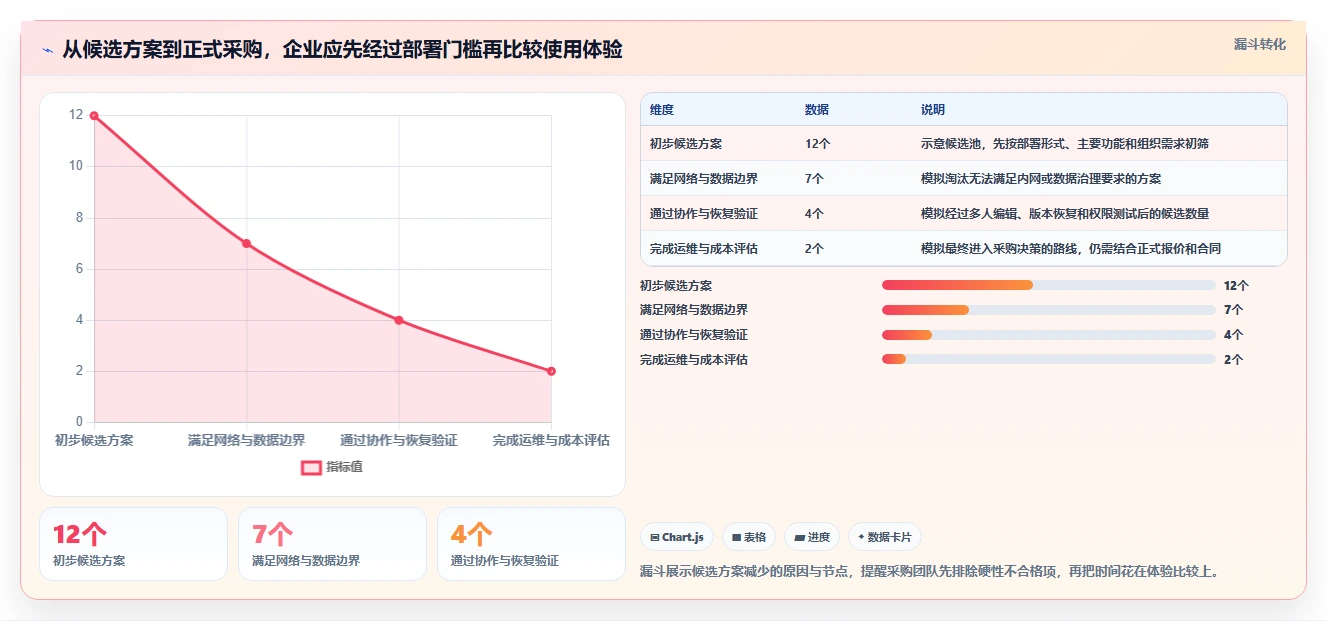Select the 表格 tag chip

click(749, 537)
